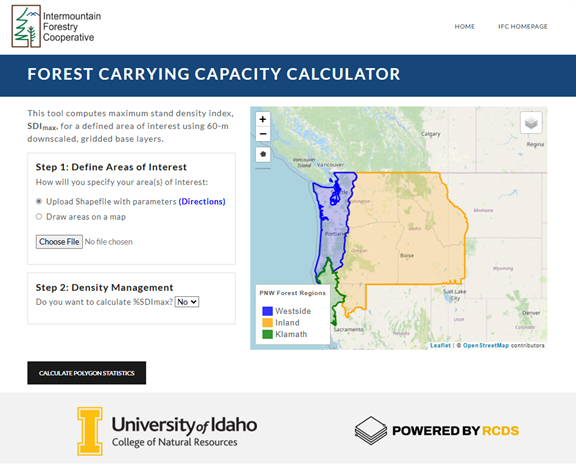This screenshot has width=576, height=466.
Task: Click the University of Idaho logo
Action: tap(167, 431)
